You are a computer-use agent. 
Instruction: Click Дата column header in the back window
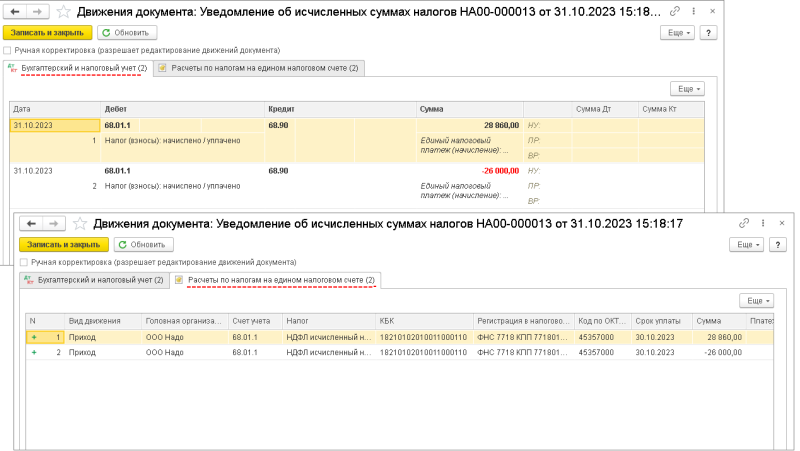click(55, 109)
